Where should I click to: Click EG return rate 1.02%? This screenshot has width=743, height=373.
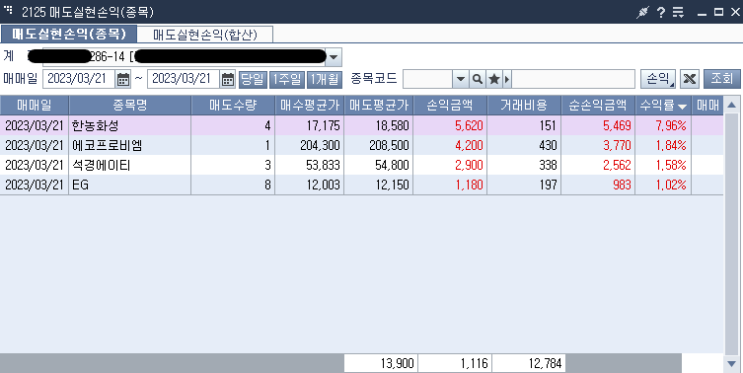(x=671, y=185)
